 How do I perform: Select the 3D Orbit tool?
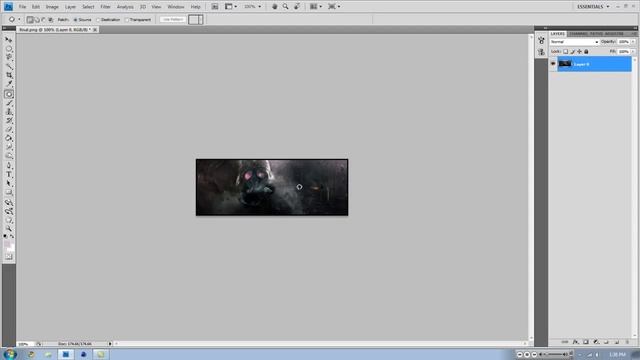(9, 211)
